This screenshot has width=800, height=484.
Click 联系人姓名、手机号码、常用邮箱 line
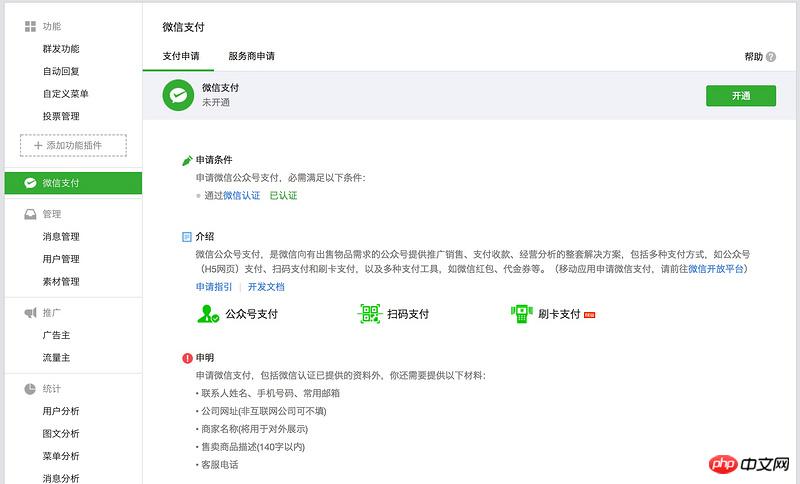click(268, 393)
